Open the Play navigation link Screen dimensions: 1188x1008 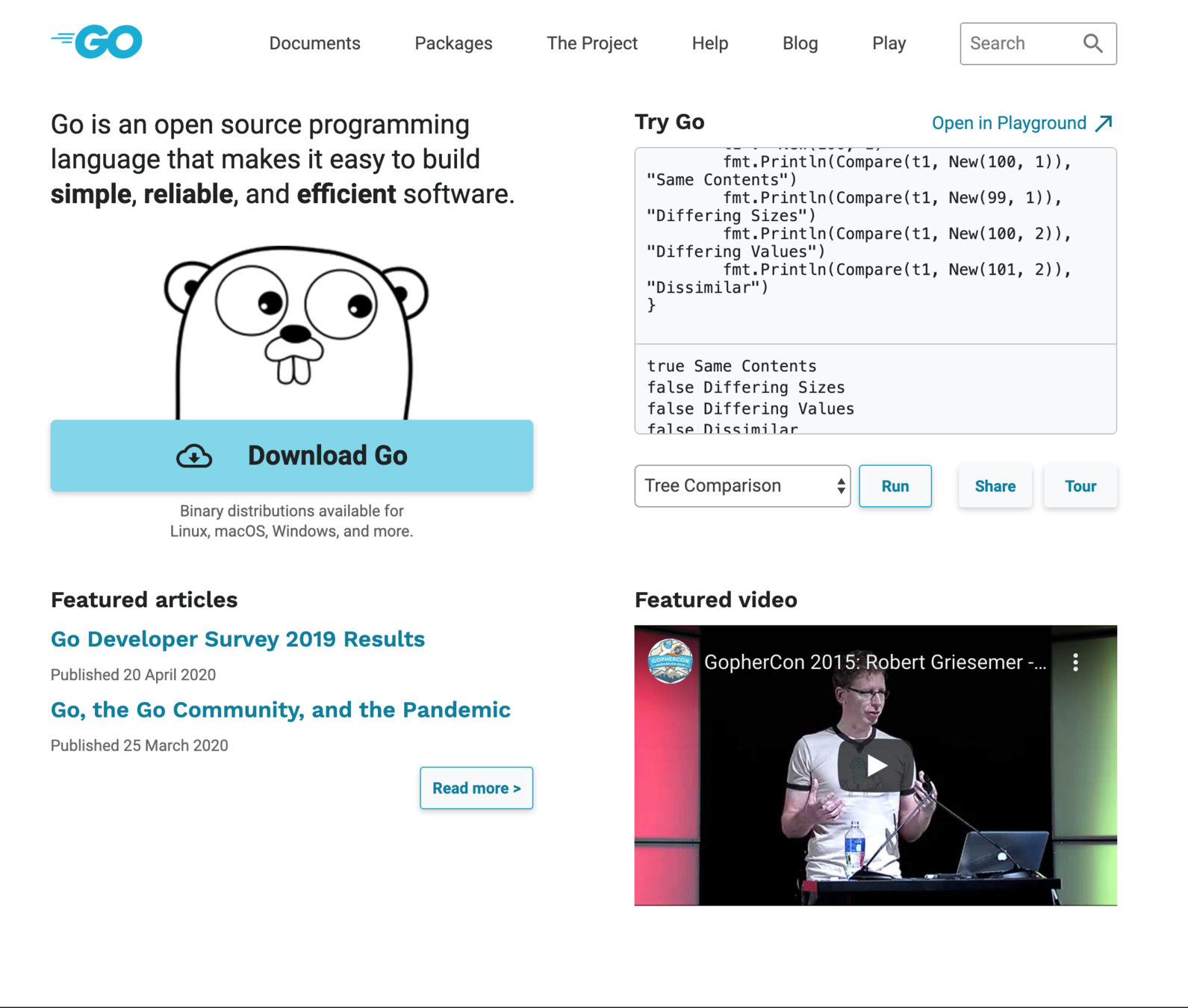pos(889,43)
